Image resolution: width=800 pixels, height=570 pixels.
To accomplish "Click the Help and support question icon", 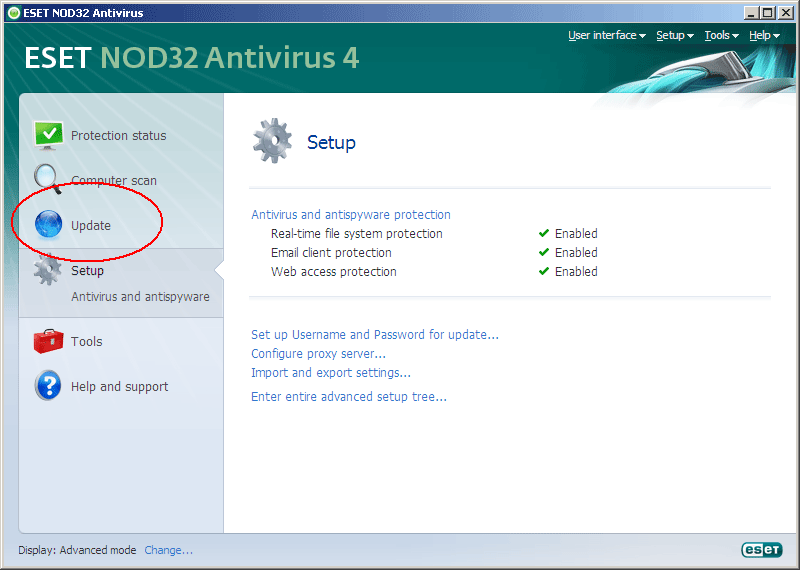I will [x=48, y=385].
